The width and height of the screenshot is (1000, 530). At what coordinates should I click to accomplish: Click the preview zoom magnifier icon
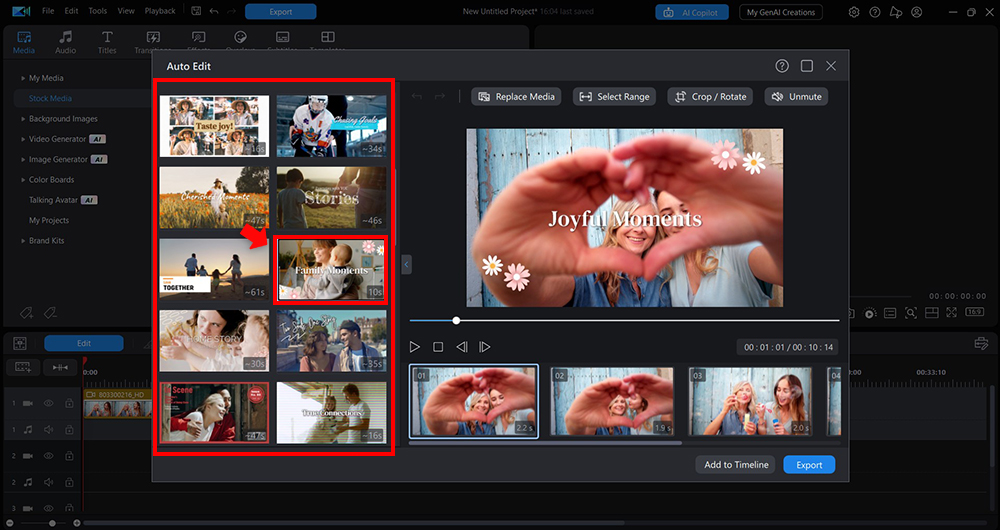pyautogui.click(x=911, y=313)
